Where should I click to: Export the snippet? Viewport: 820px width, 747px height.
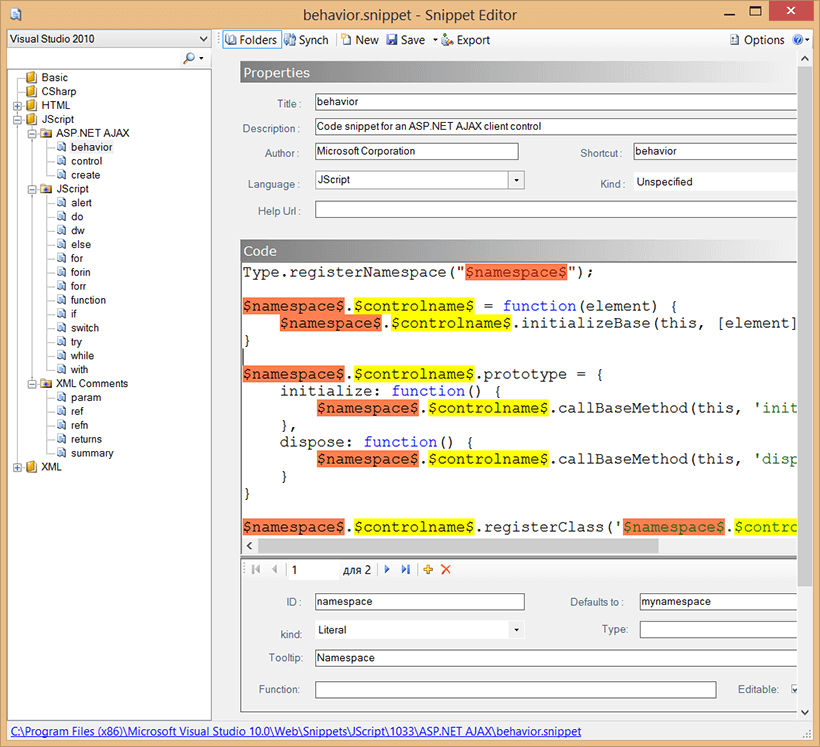pos(466,40)
